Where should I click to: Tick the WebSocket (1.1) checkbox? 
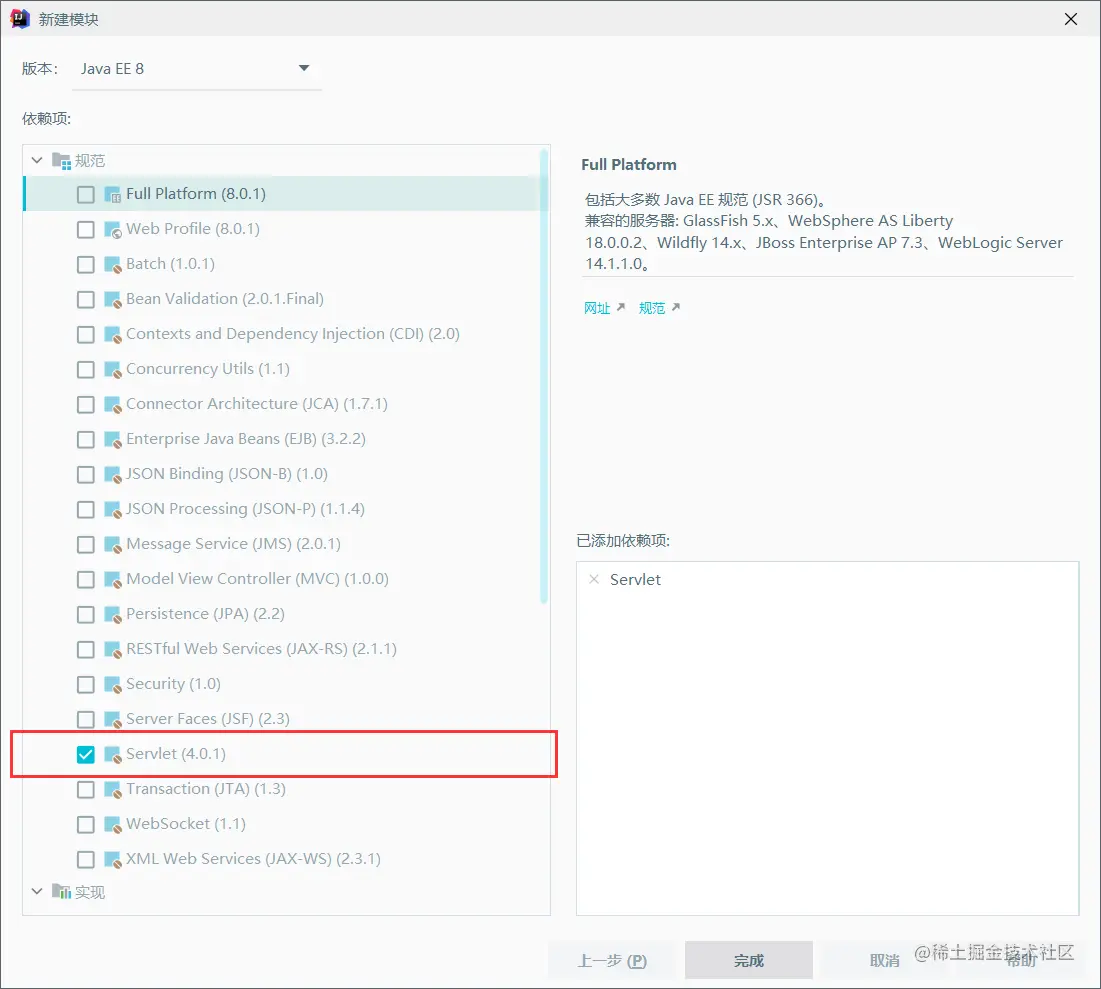[86, 825]
